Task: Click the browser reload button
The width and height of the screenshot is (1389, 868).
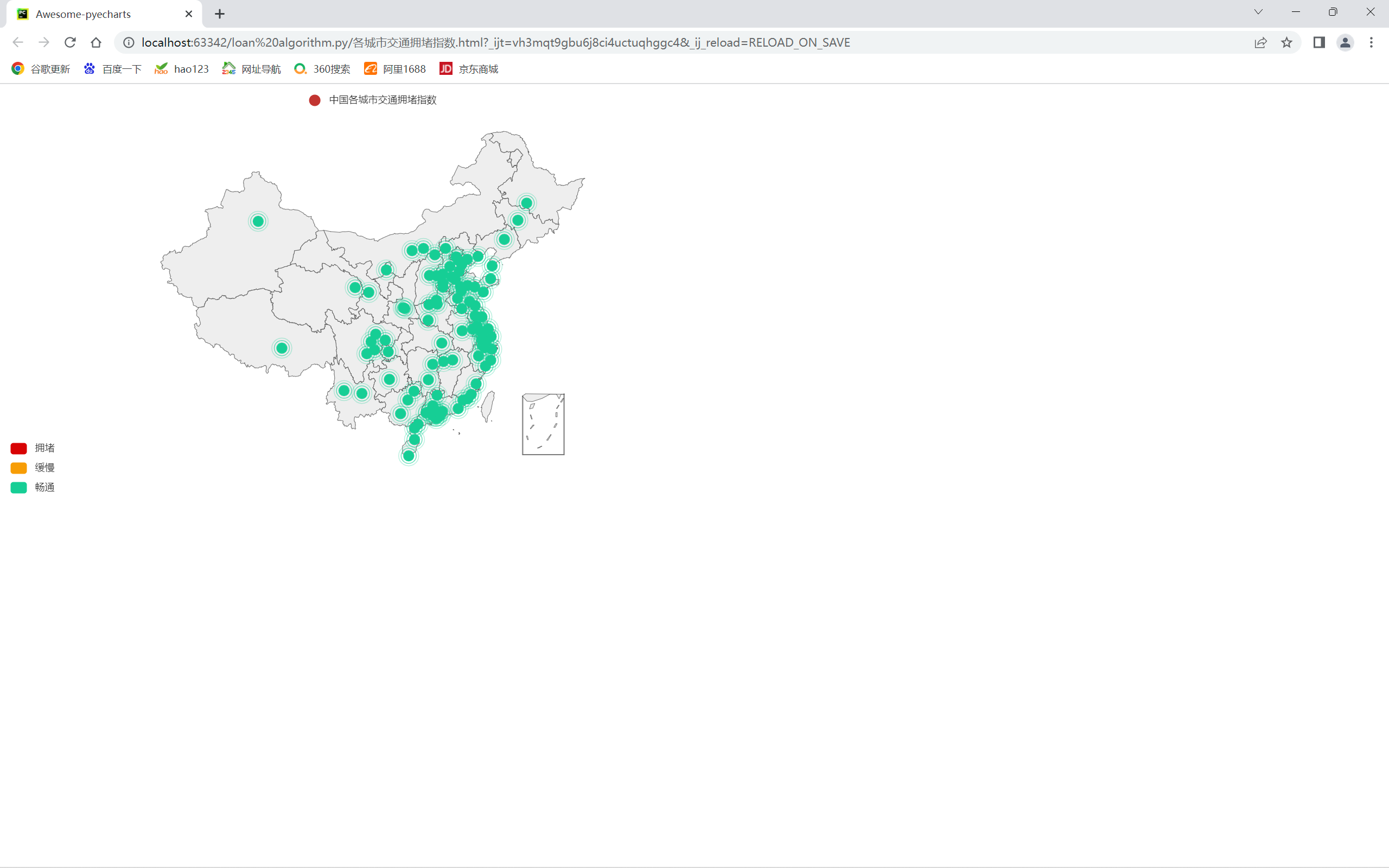Action: tap(70, 42)
